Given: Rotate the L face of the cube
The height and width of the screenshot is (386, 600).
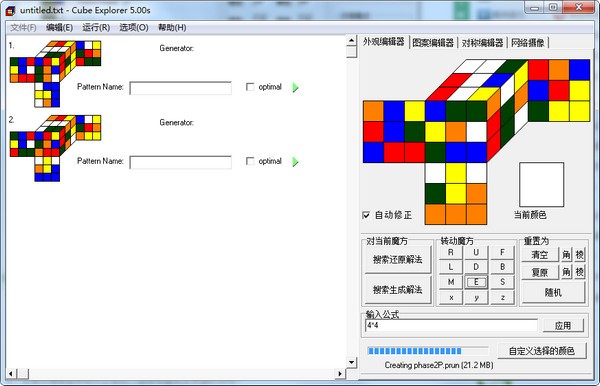Looking at the screenshot, I should [451, 267].
